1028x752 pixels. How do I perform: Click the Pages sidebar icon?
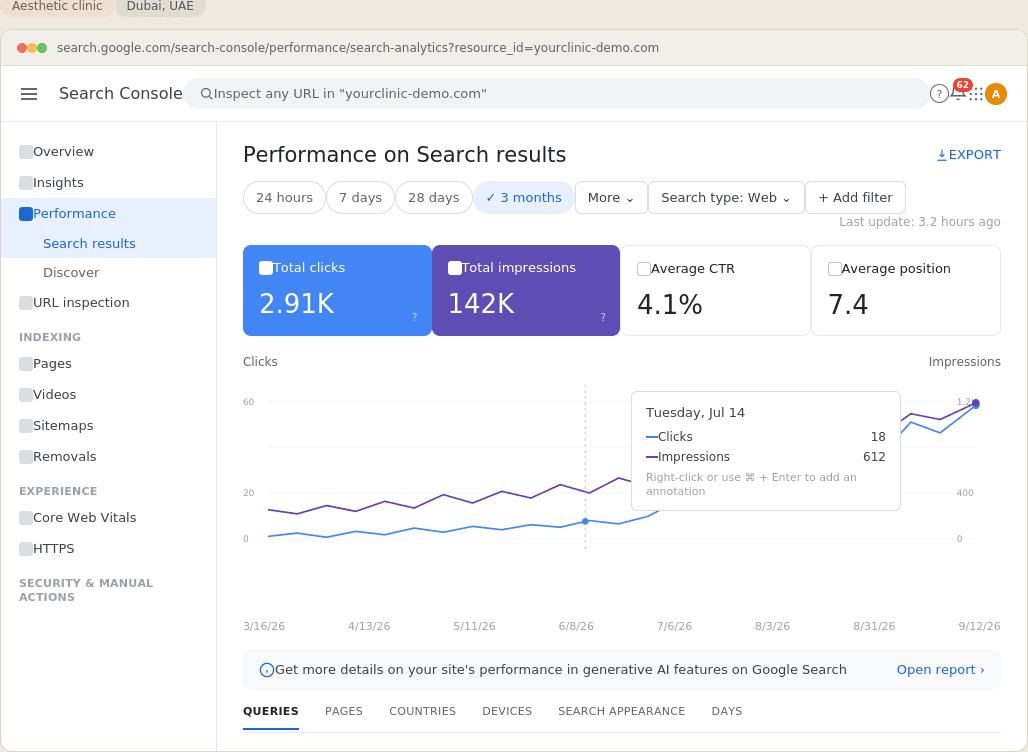[x=26, y=364]
